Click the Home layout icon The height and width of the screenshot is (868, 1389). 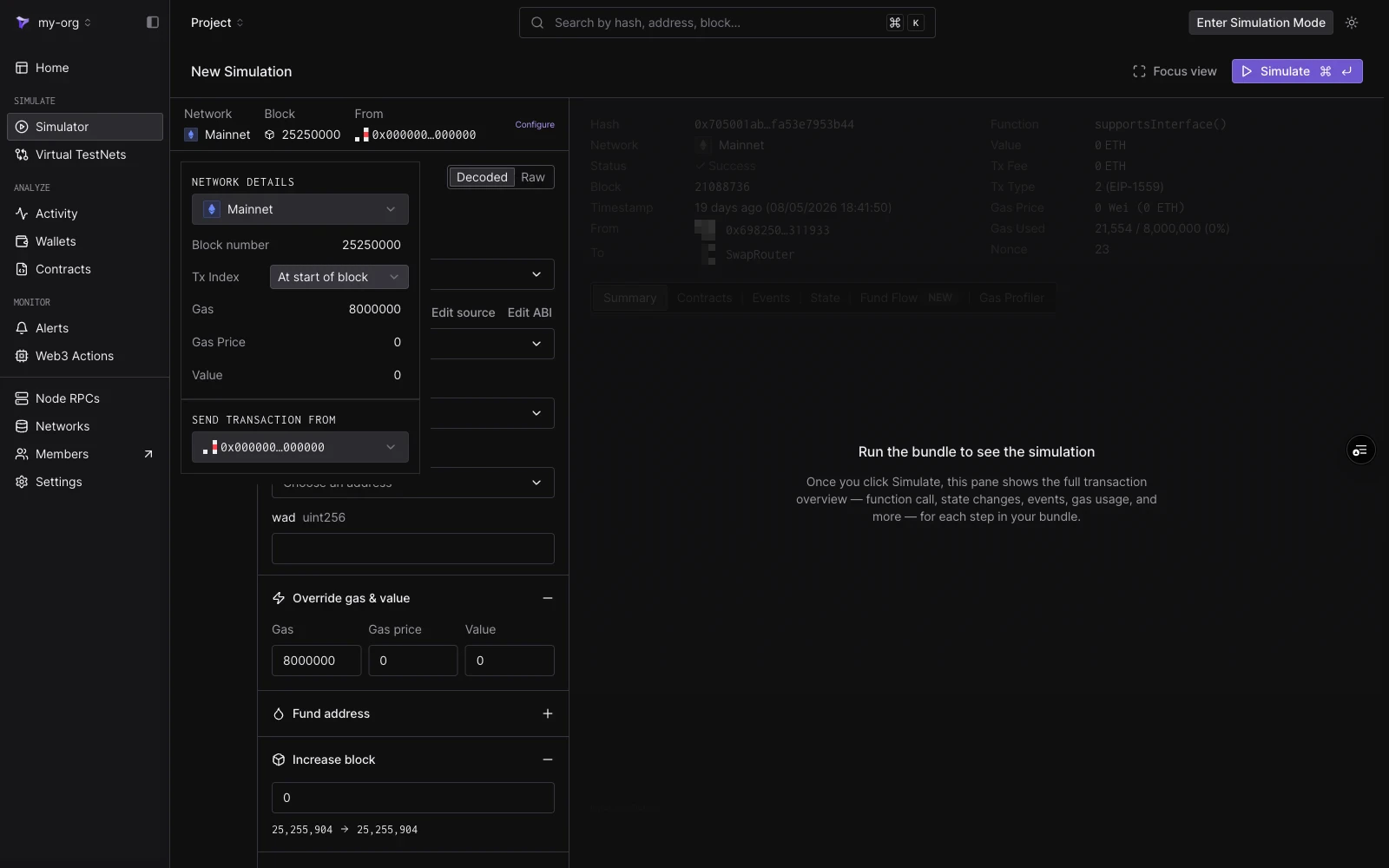point(22,68)
